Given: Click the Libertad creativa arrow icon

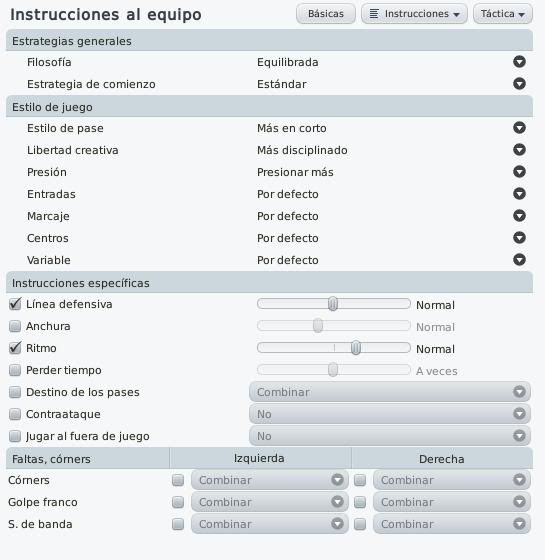Looking at the screenshot, I should [519, 150].
